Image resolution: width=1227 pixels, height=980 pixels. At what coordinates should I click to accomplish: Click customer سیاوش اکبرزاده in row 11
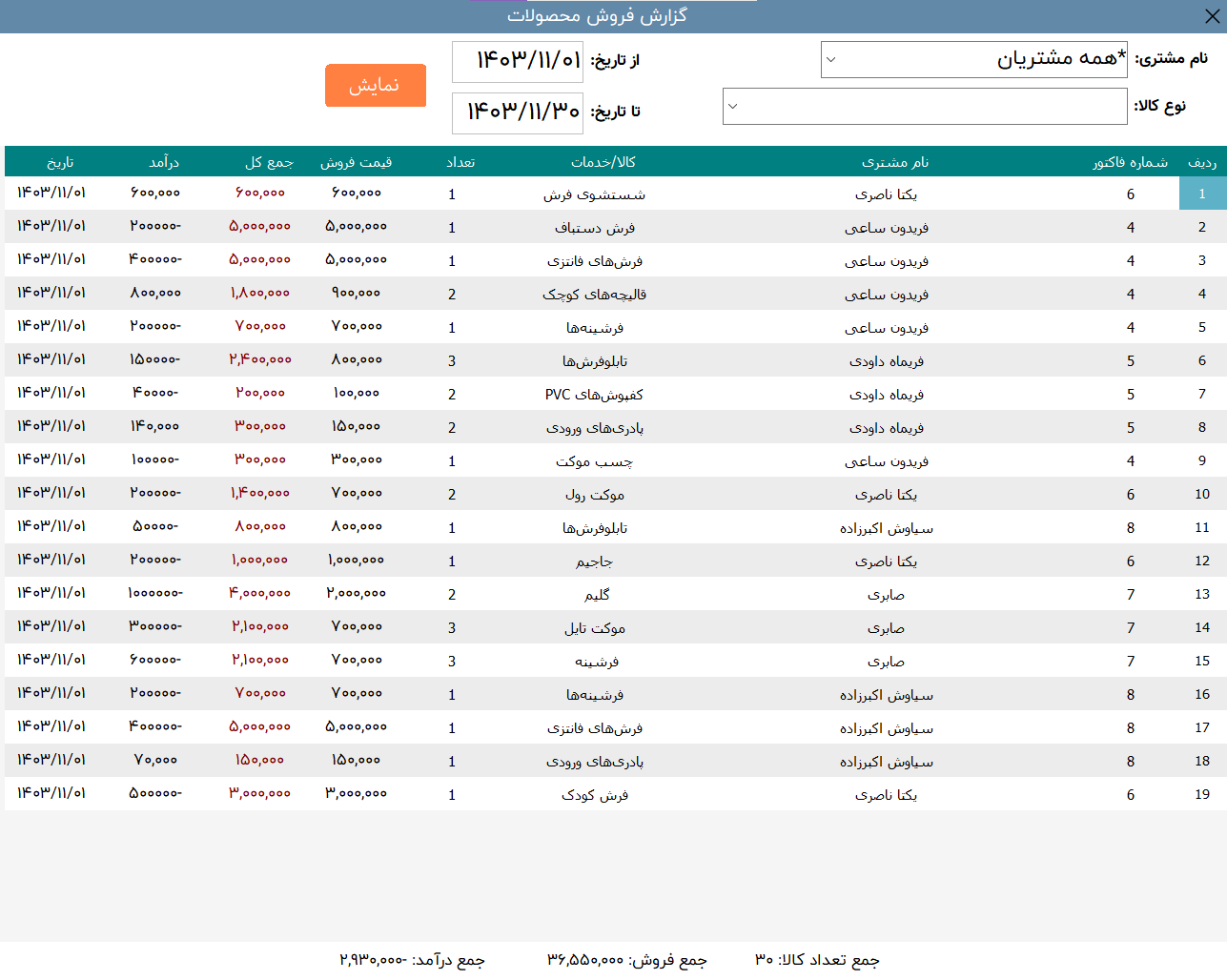pyautogui.click(x=886, y=528)
